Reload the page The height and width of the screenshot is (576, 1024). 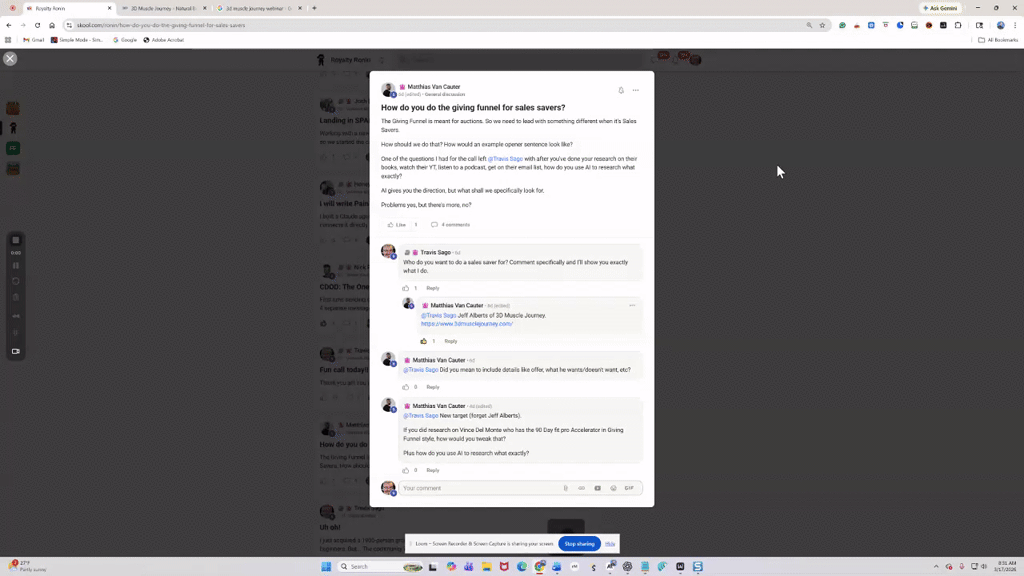37,25
